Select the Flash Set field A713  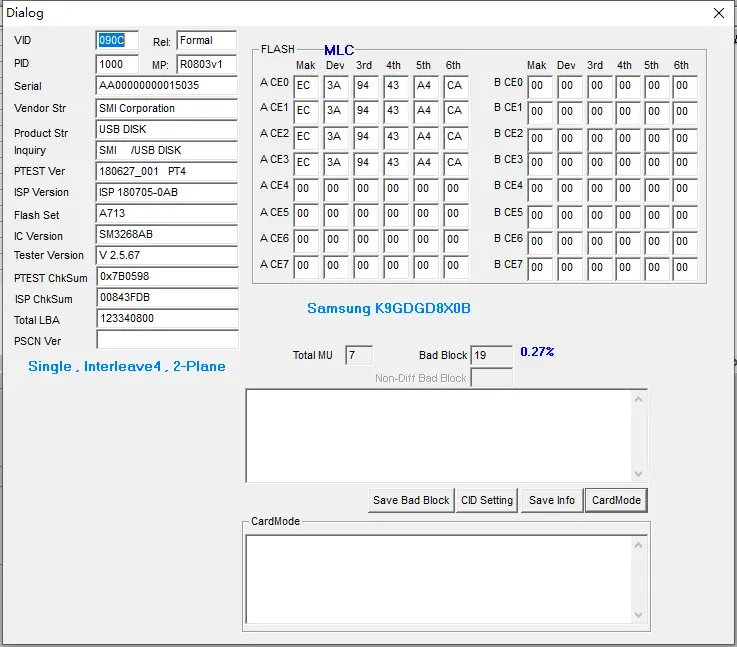[x=167, y=214]
